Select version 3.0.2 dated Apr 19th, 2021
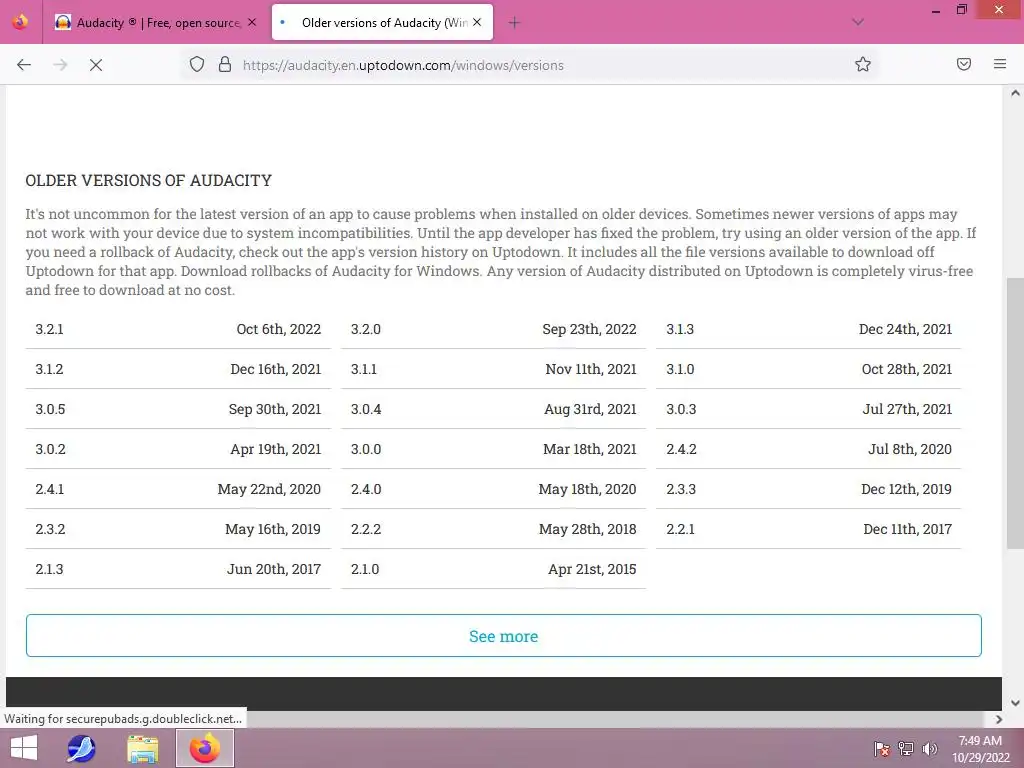Screen dimensions: 1024x768 click(178, 449)
